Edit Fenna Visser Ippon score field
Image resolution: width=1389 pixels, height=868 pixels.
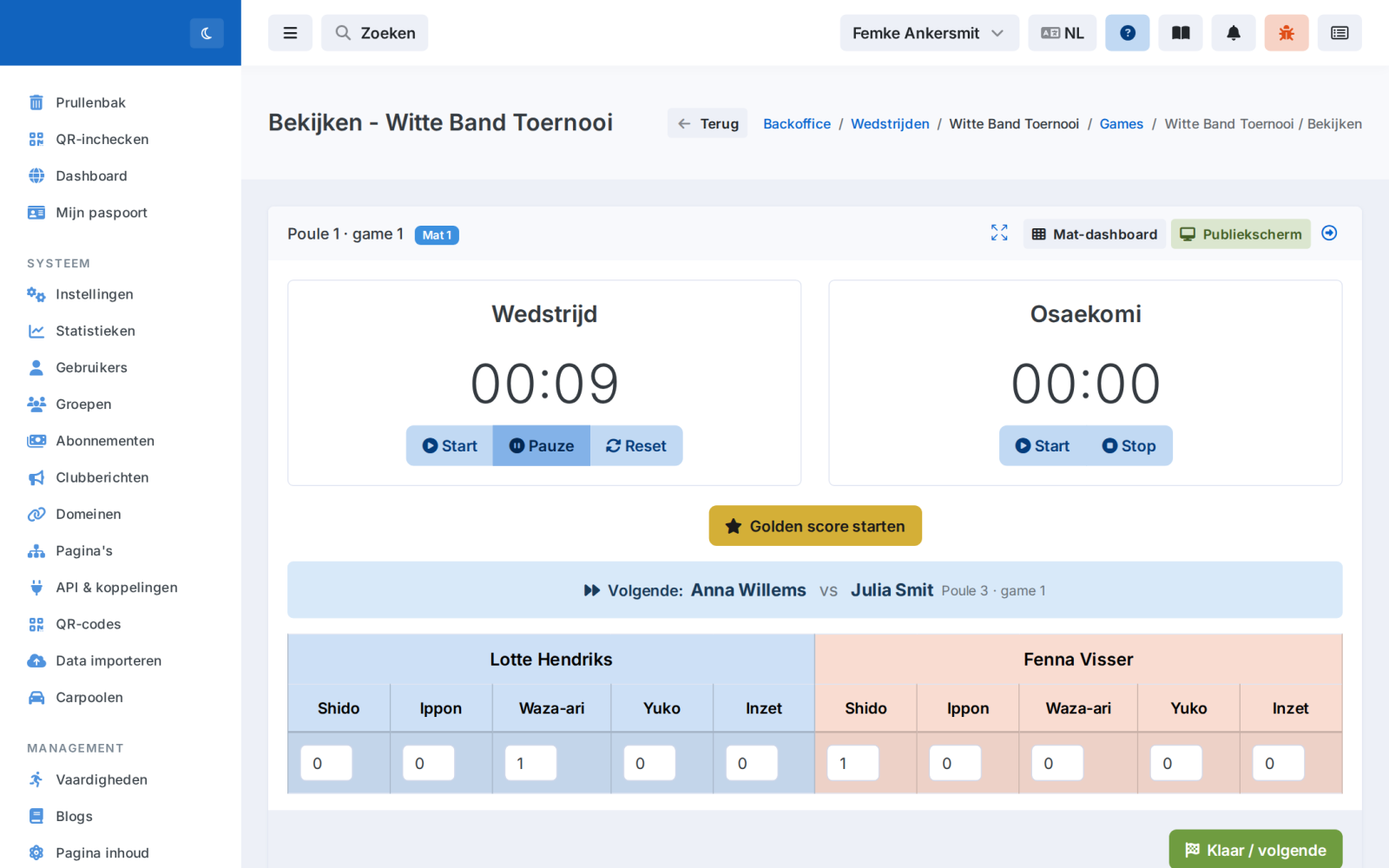pos(955,763)
